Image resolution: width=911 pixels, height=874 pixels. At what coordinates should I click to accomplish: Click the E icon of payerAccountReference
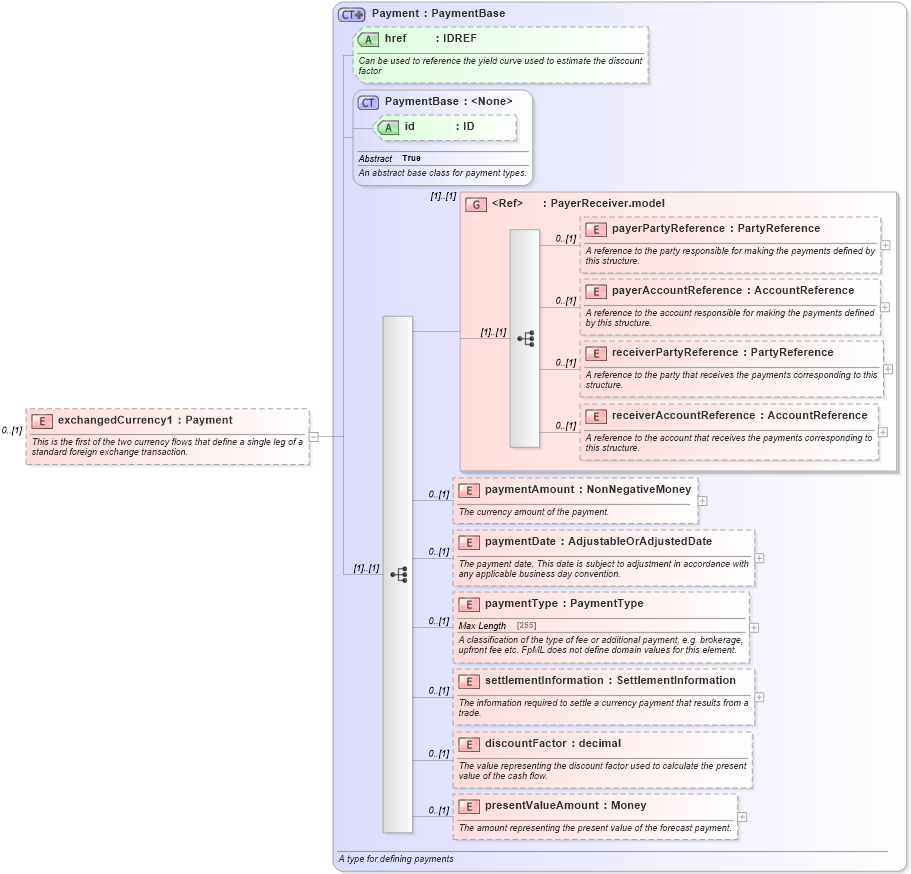pos(596,292)
